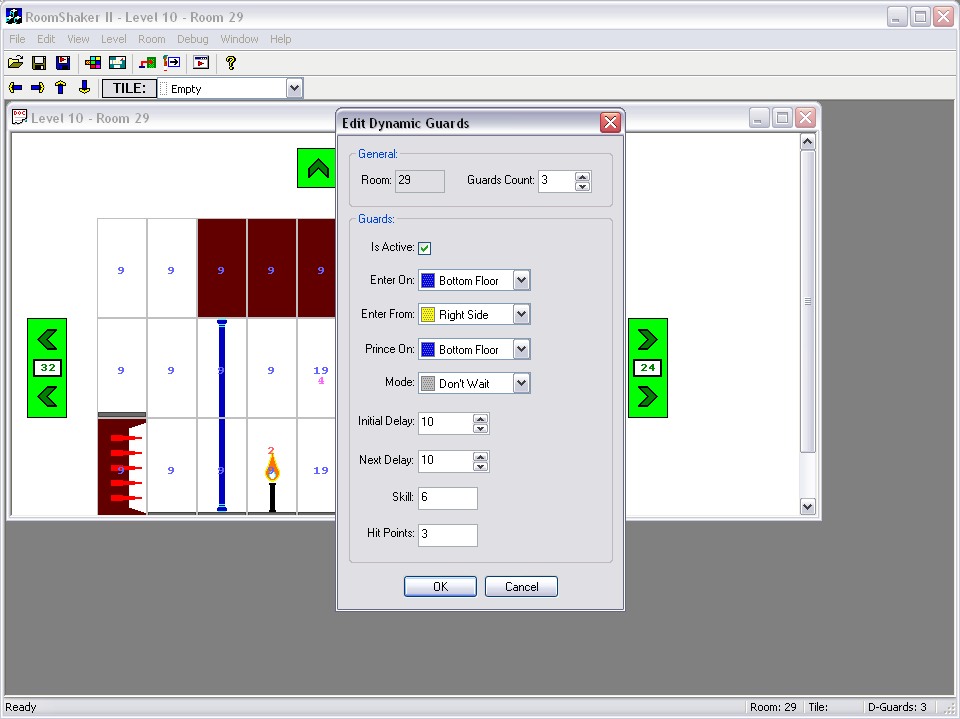Increase Guards Count with up spinner

[583, 176]
